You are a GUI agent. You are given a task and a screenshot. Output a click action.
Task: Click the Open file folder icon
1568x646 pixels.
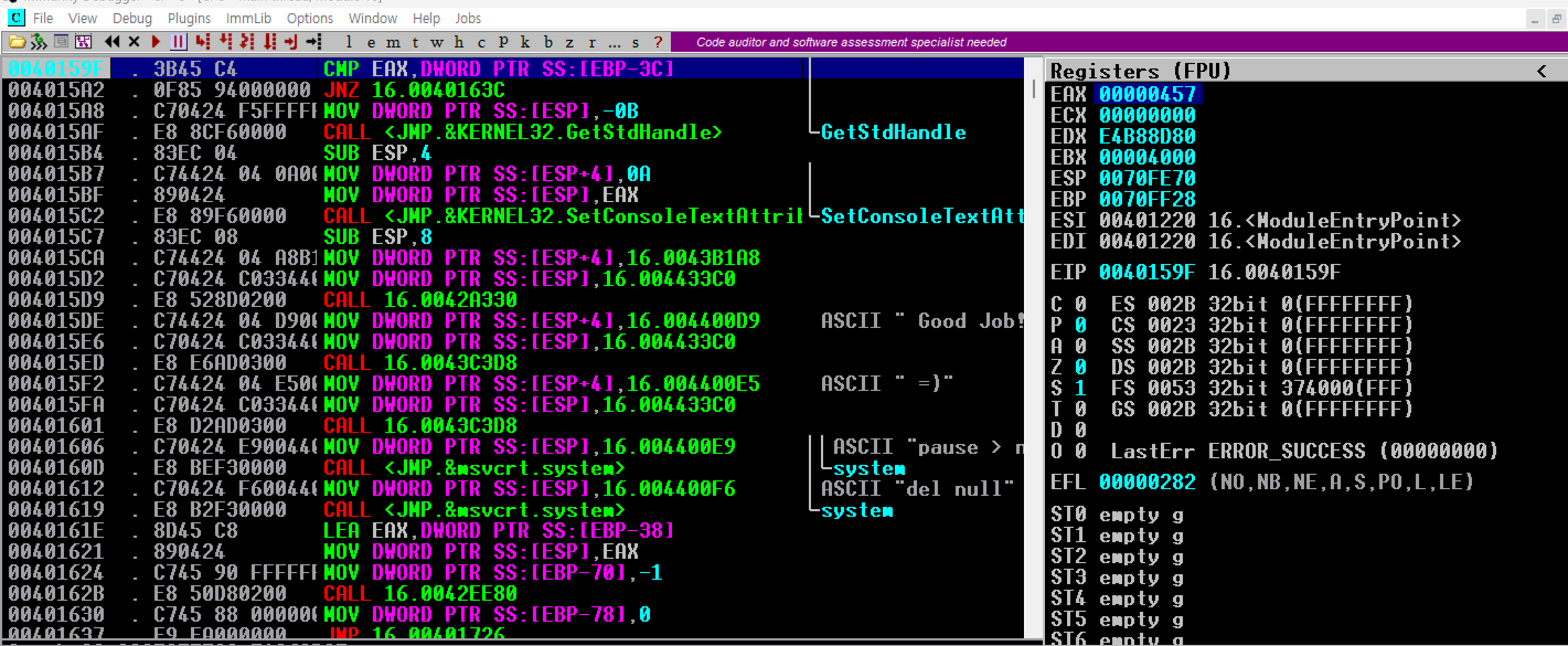tap(17, 42)
